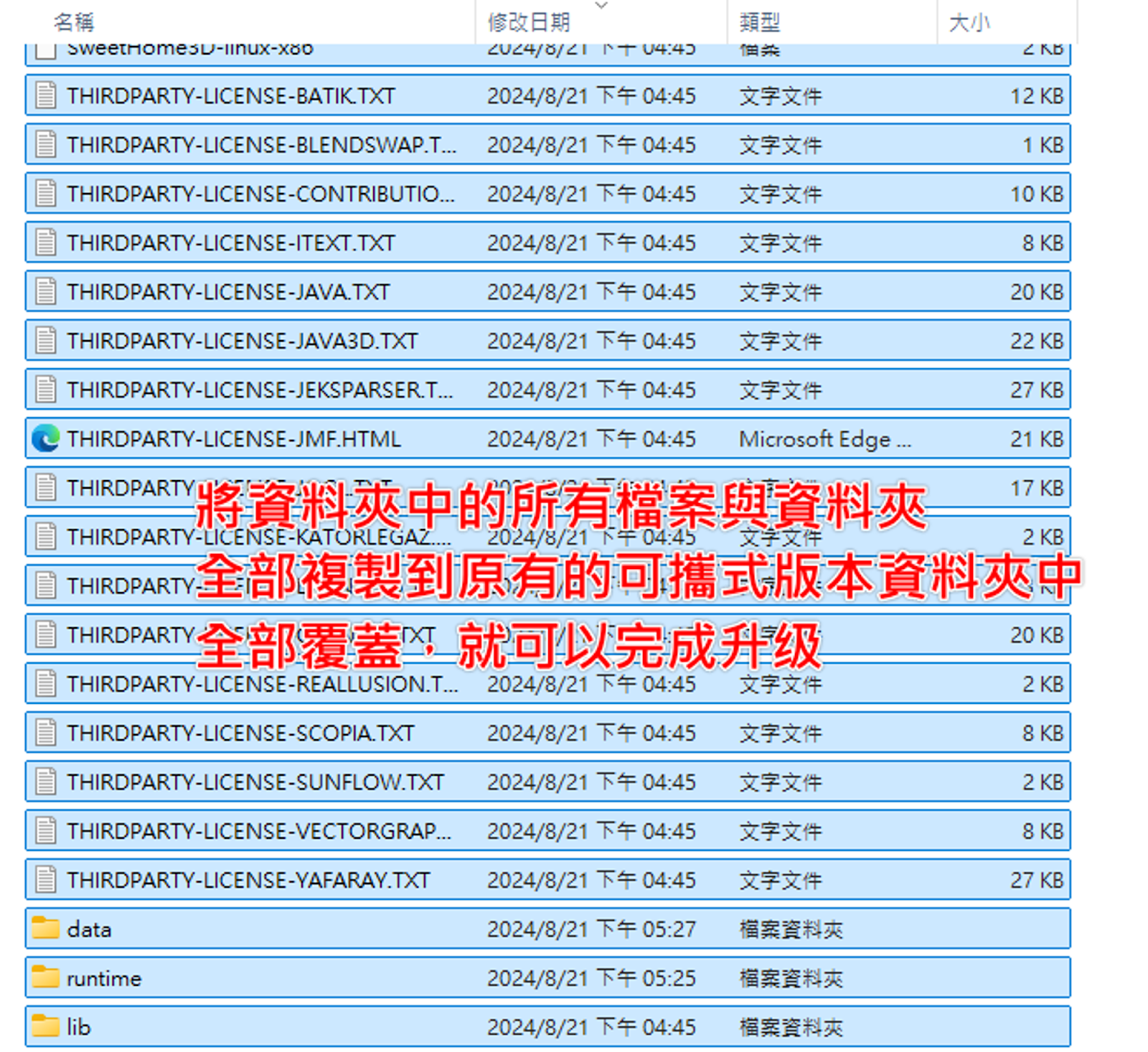Click the 27 KB size of JEKSPARSER file
Viewport: 1148px width, 1052px height.
(x=1037, y=389)
